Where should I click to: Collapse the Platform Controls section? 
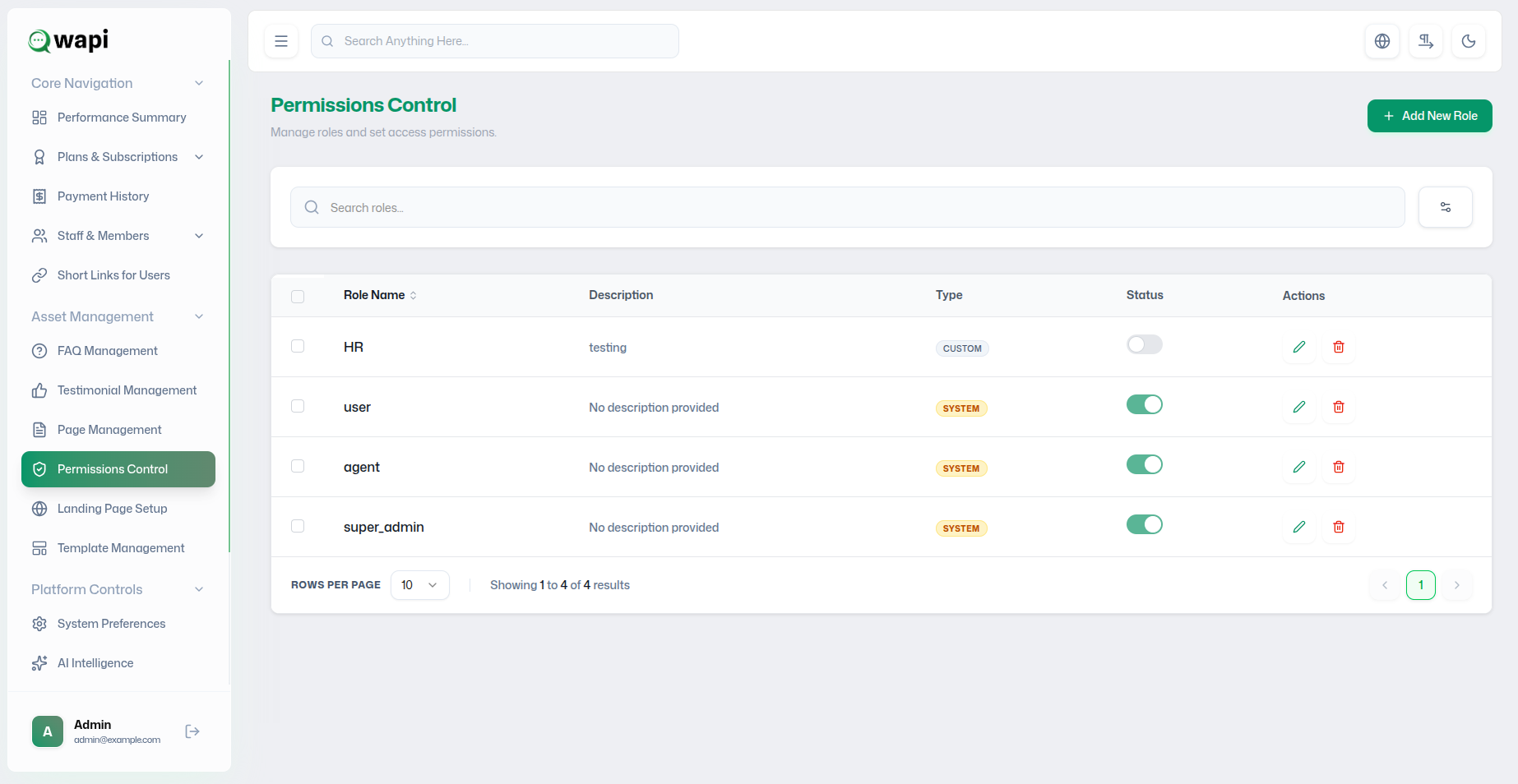point(199,589)
